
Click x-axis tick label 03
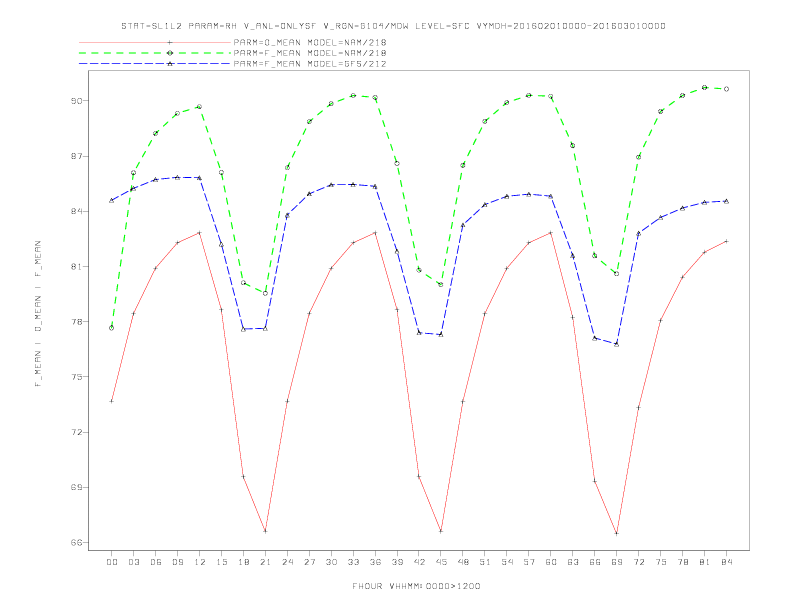(133, 562)
